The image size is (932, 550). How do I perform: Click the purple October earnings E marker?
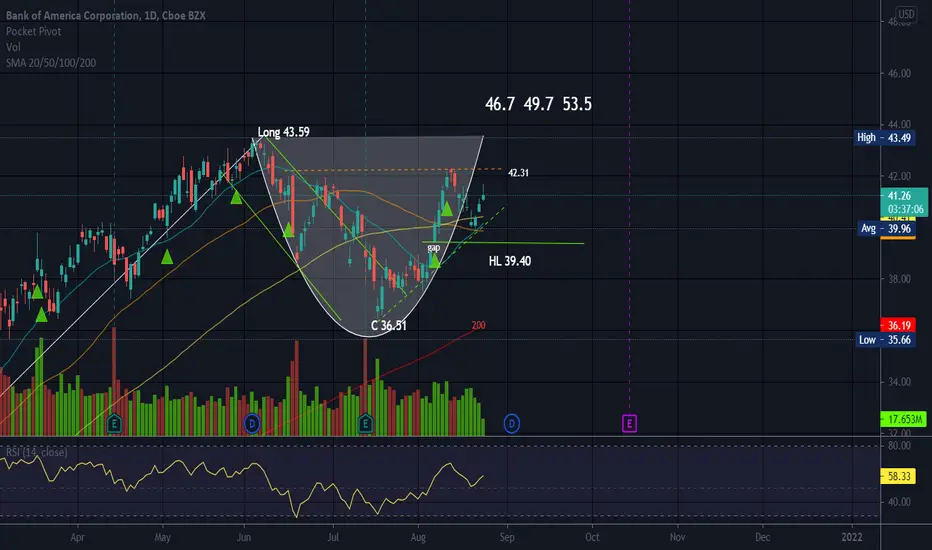coord(629,423)
